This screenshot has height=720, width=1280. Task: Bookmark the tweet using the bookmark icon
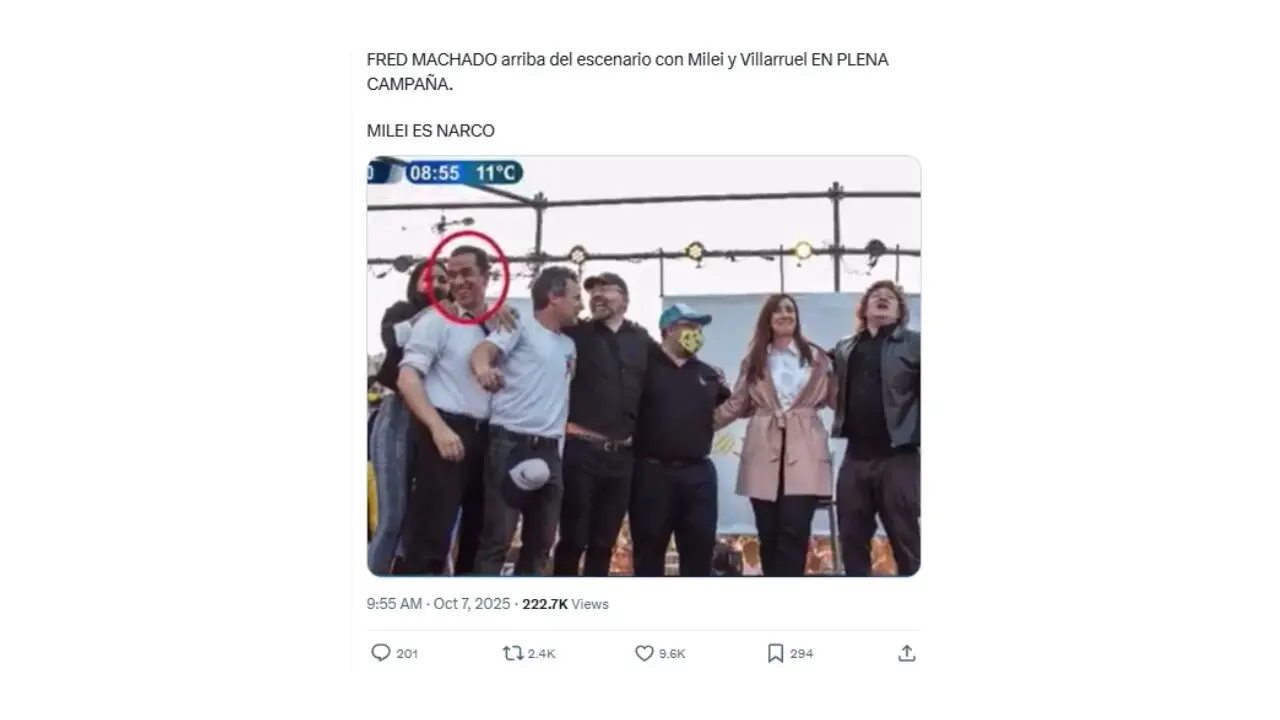(775, 653)
